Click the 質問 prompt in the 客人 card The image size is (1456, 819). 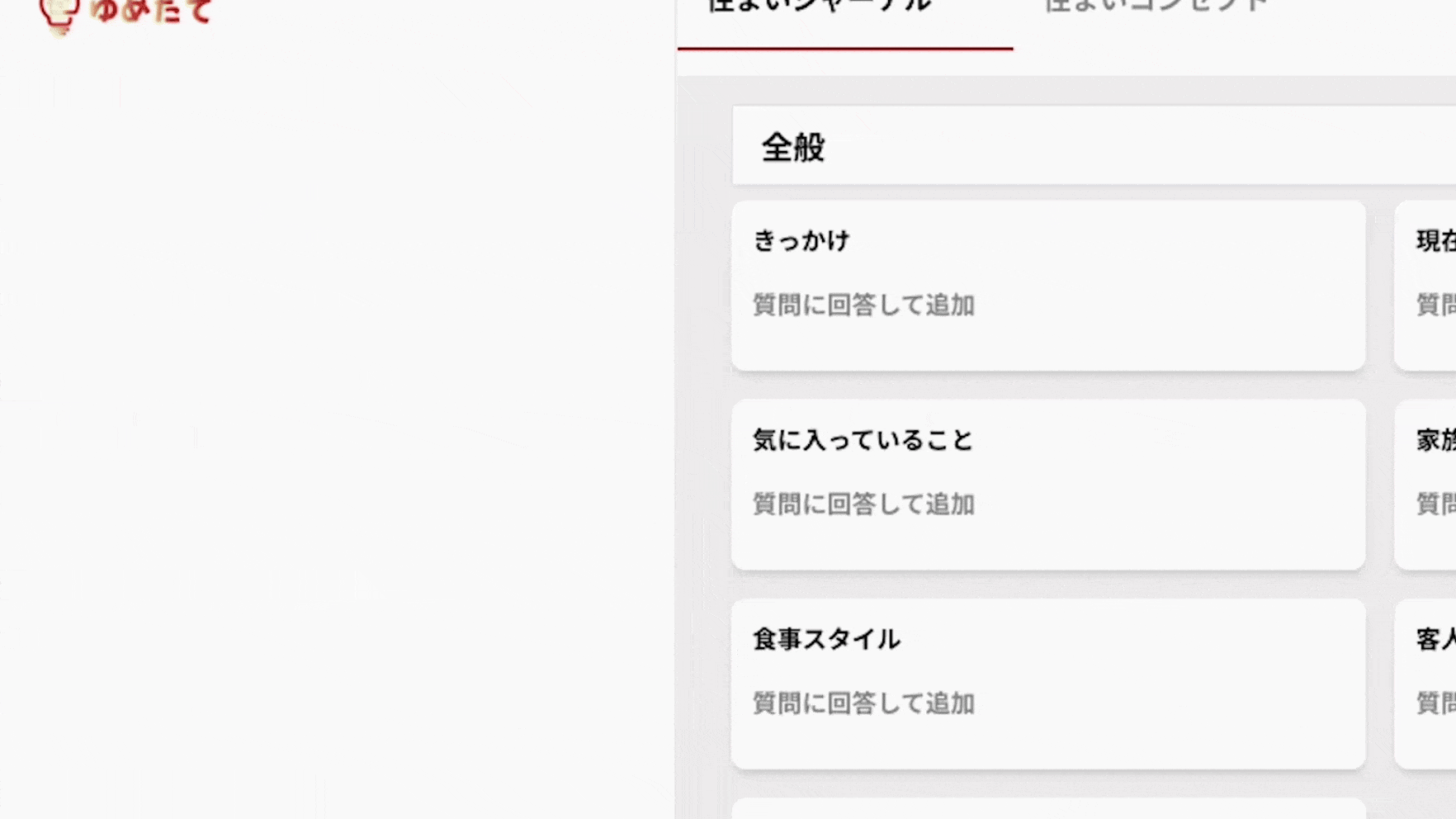click(x=1436, y=703)
